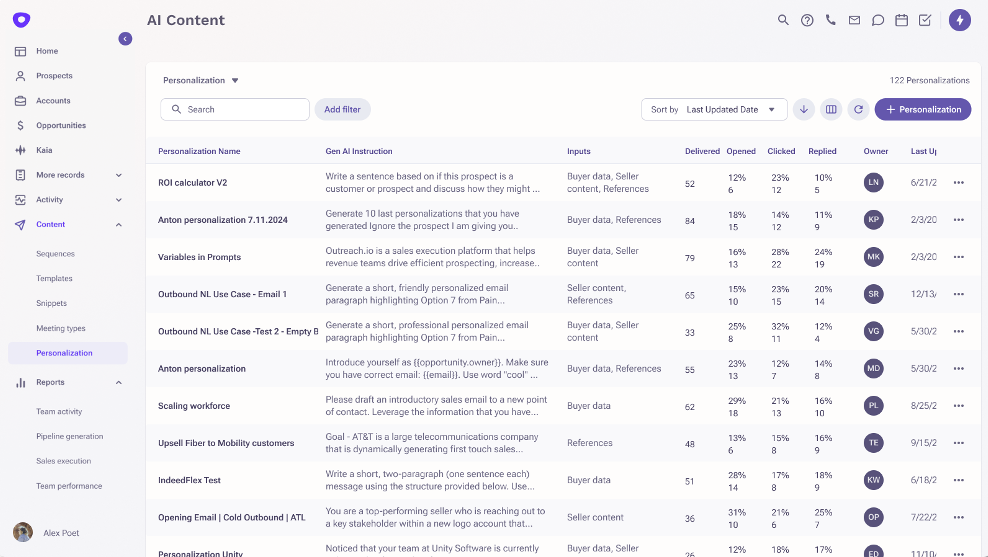Image resolution: width=988 pixels, height=557 pixels.
Task: Click Opened column header
Action: (740, 151)
